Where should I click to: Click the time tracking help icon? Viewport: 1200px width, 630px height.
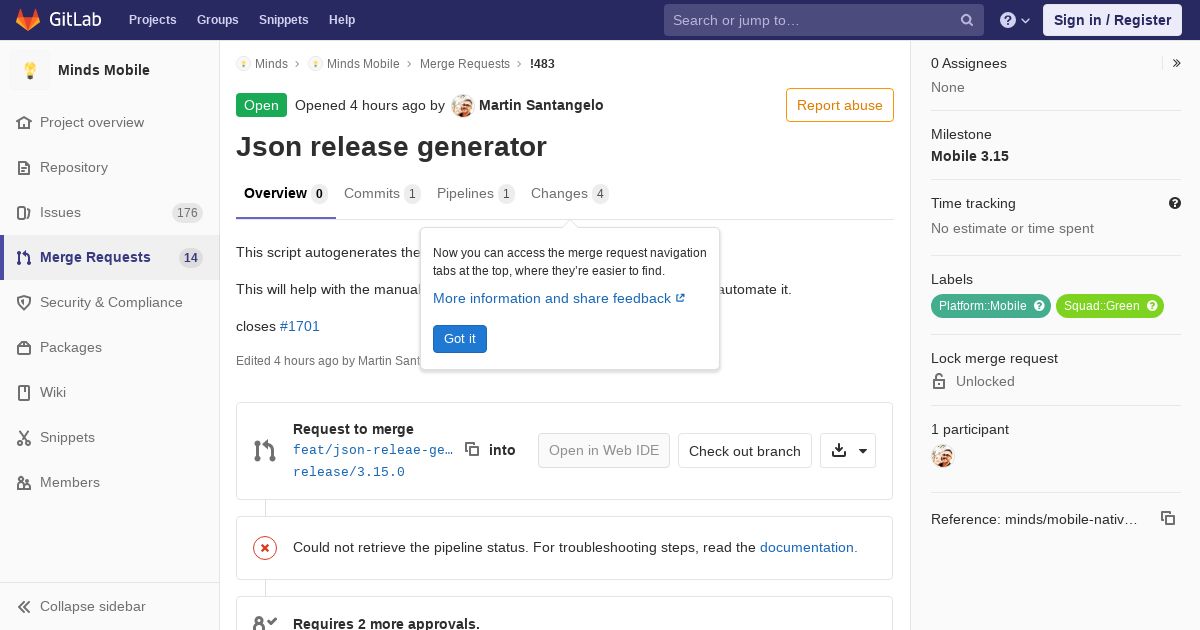point(1175,203)
